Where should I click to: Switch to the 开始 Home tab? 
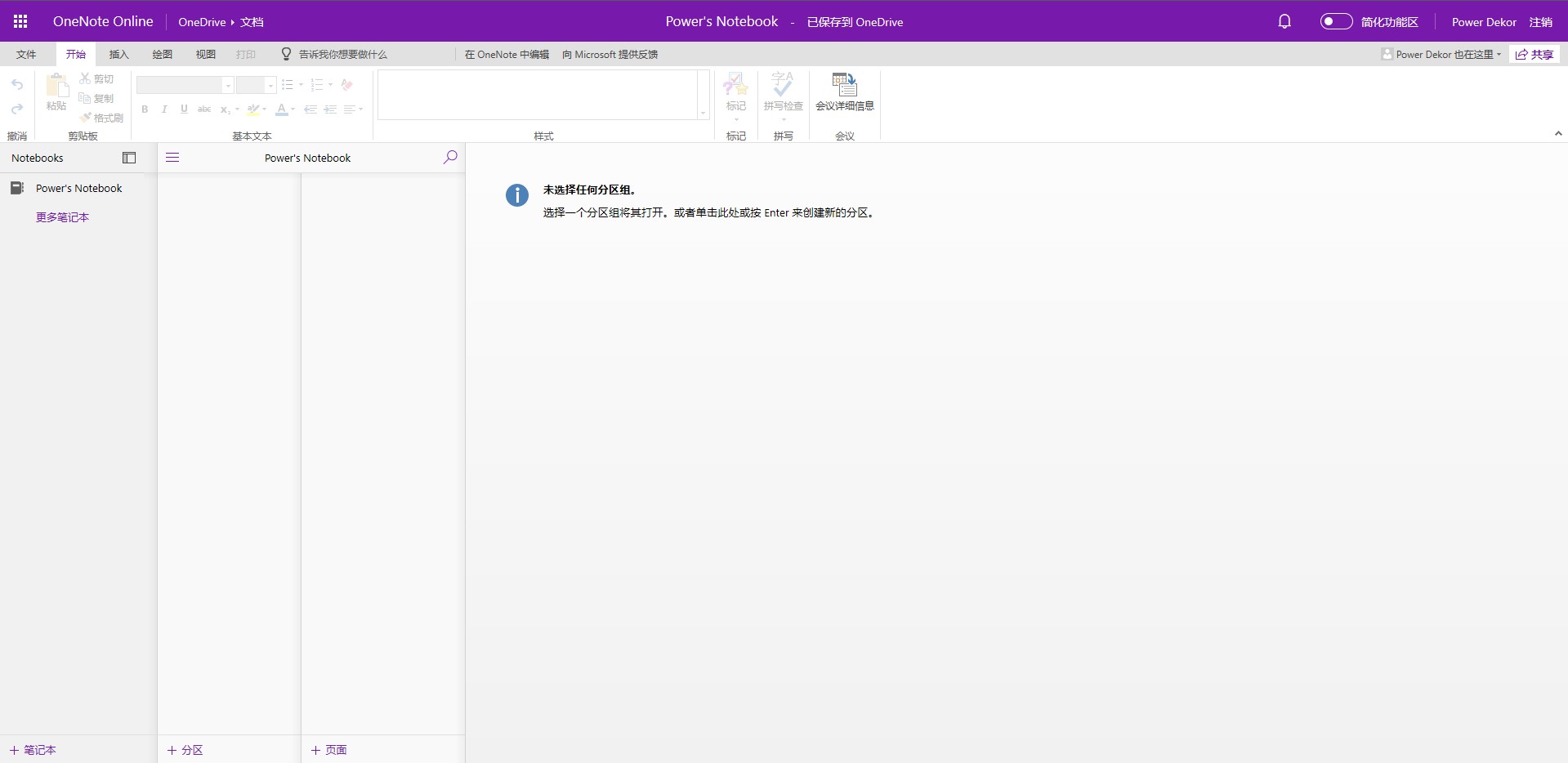[x=76, y=54]
